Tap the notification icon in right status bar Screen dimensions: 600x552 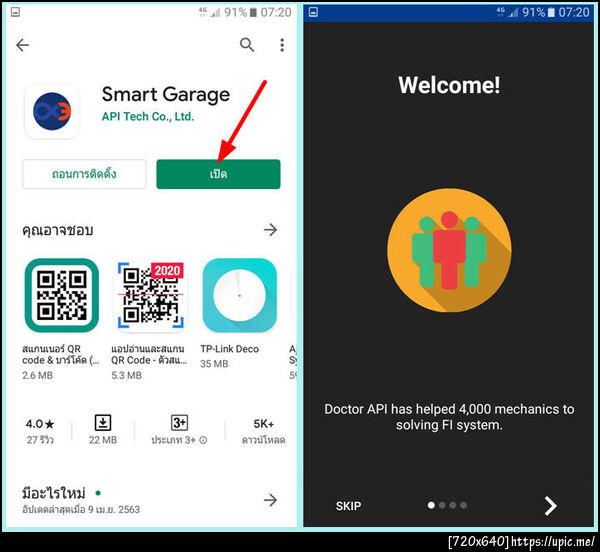tap(313, 12)
